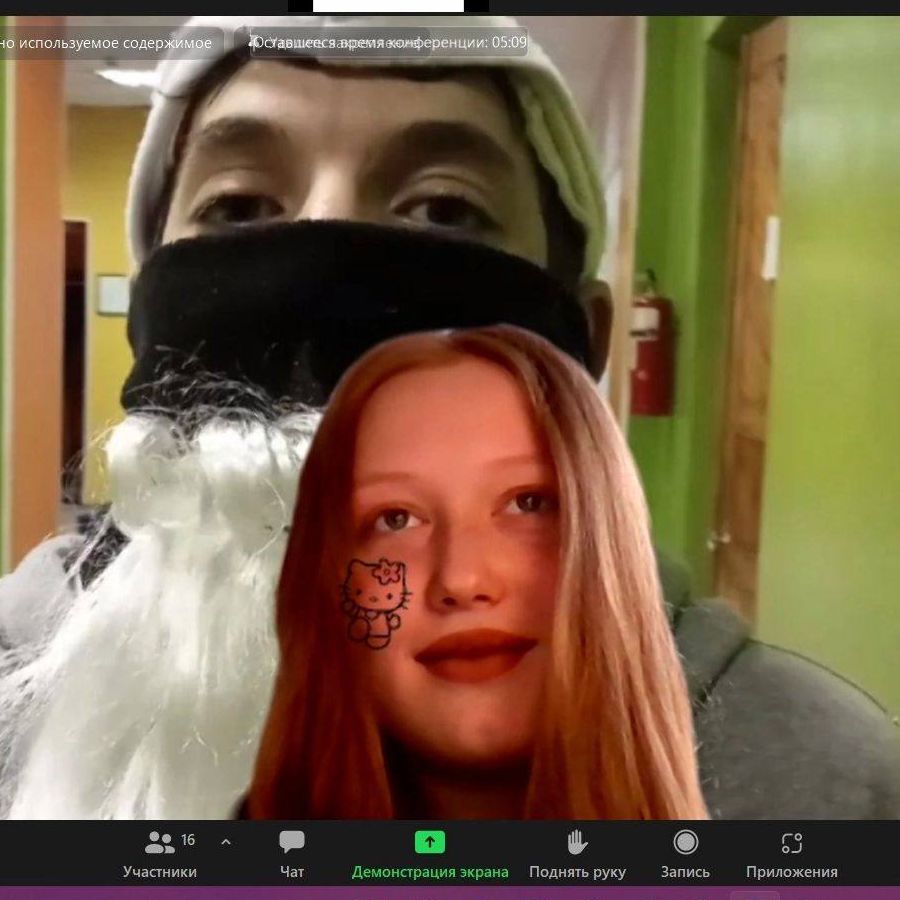Click the 'используемое содержимое' notification banner

108,43
